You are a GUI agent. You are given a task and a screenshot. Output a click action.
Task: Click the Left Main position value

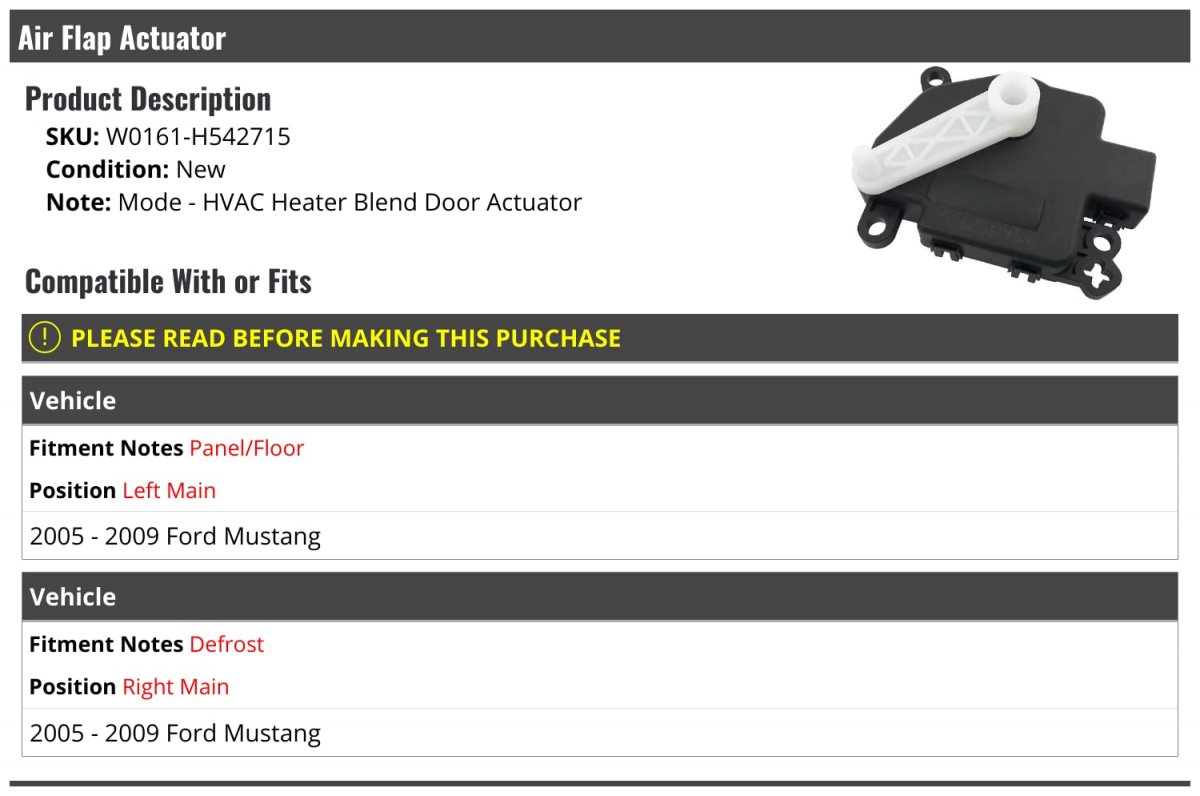[x=169, y=490]
